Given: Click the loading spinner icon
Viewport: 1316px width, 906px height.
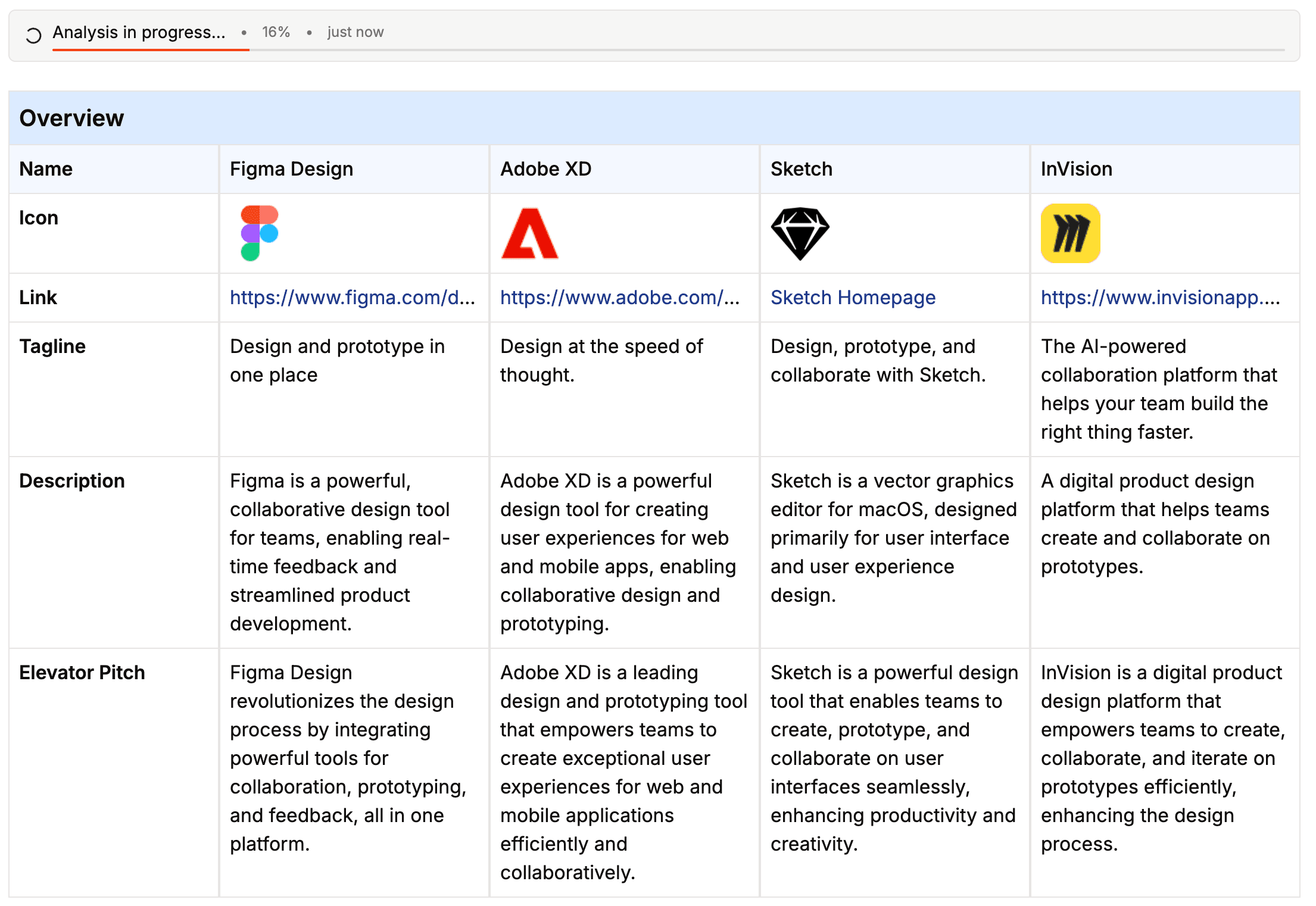Looking at the screenshot, I should pyautogui.click(x=33, y=36).
